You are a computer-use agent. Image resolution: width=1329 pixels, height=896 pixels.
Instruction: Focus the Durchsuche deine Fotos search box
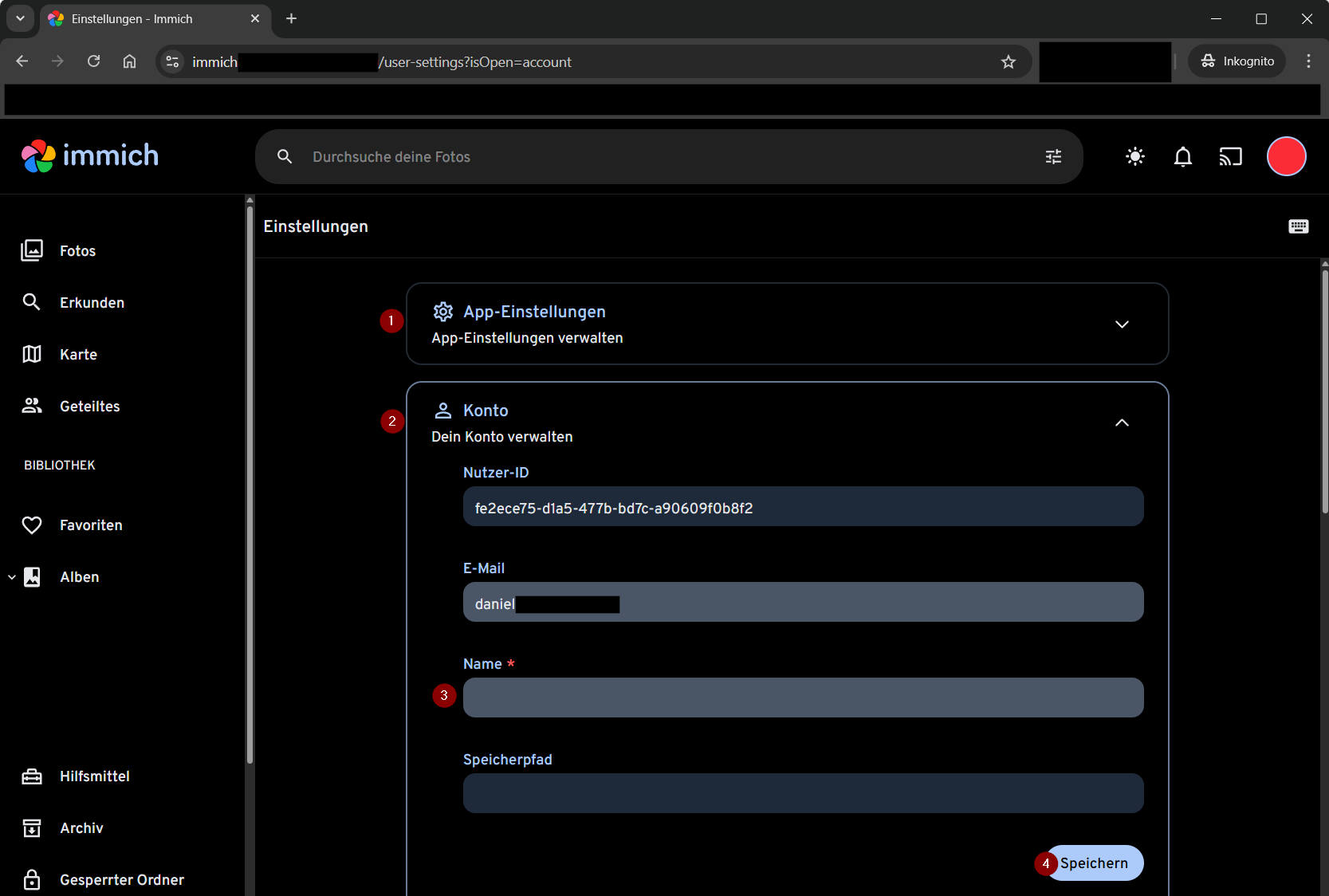[x=668, y=157]
